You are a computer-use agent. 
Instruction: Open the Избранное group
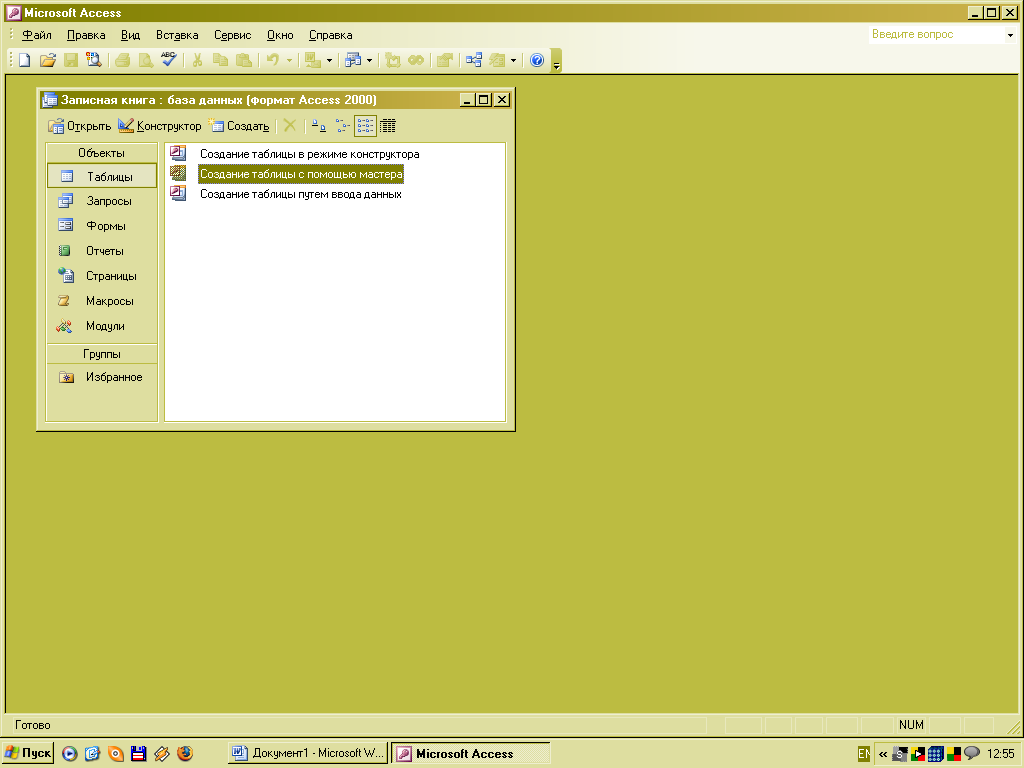(102, 377)
